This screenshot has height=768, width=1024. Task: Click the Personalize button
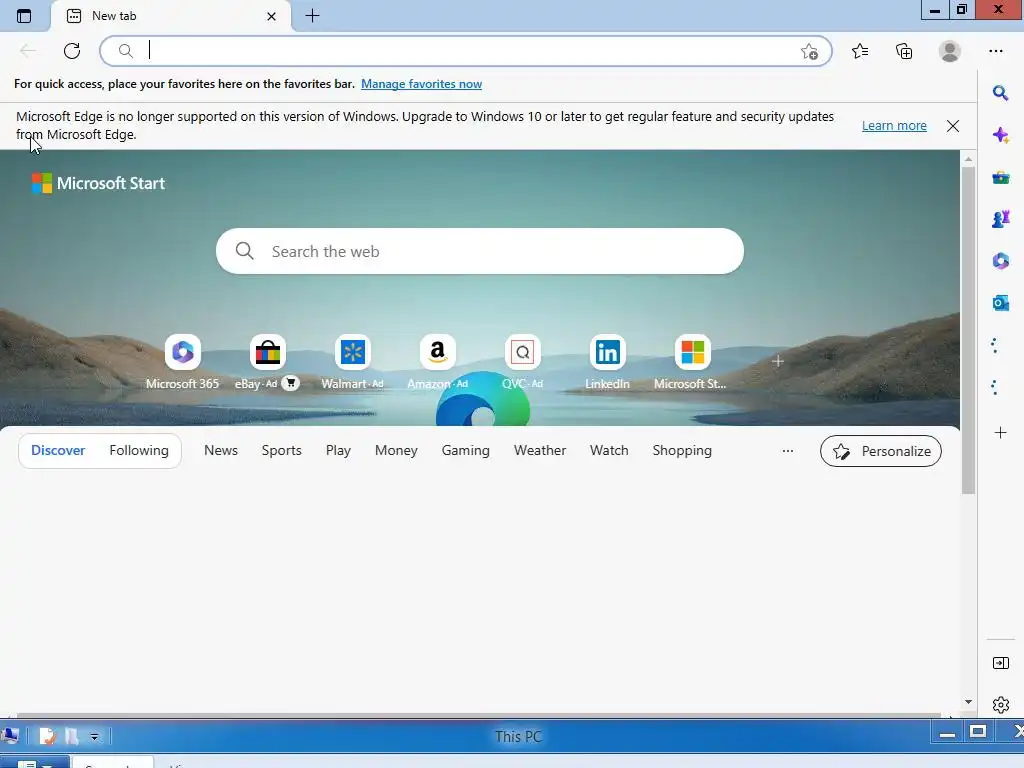click(x=880, y=451)
